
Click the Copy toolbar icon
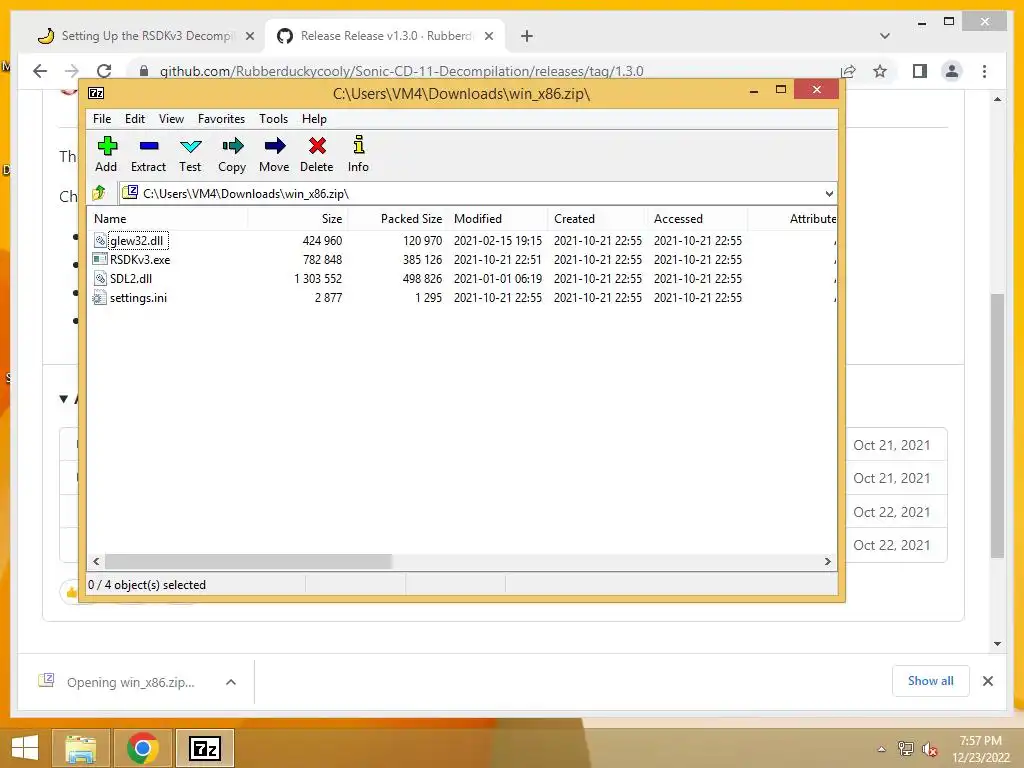[x=232, y=154]
